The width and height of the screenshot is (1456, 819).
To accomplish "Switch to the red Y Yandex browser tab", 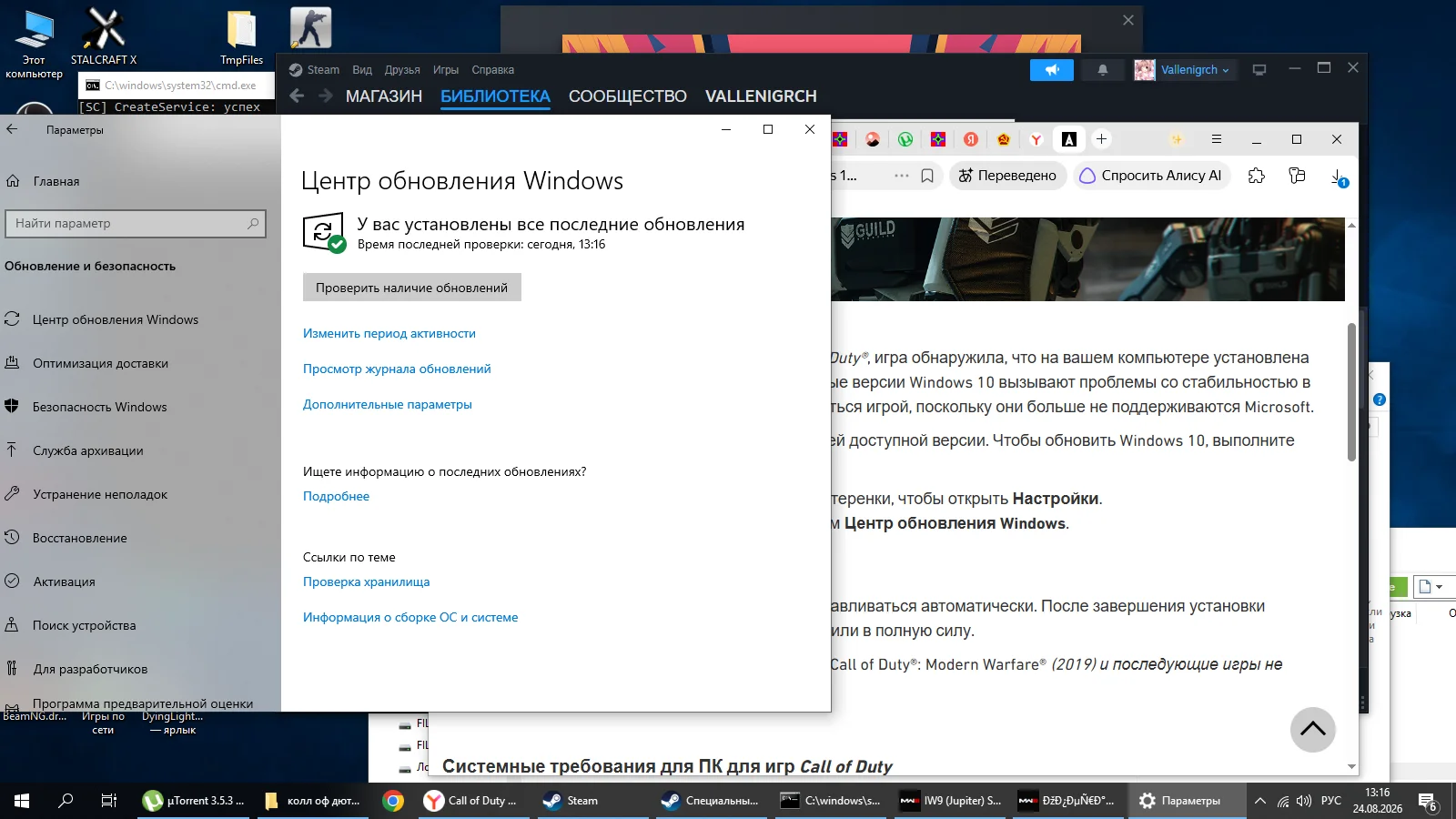I will pyautogui.click(x=1036, y=139).
